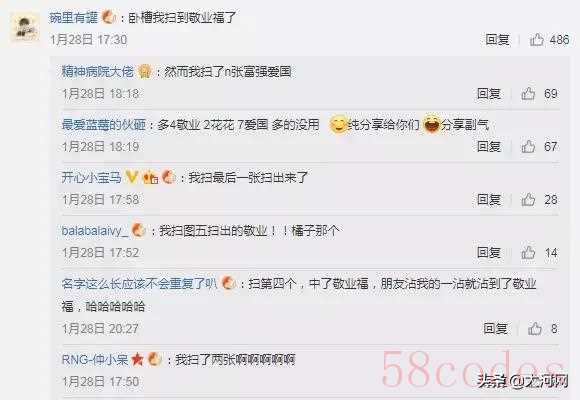Open 名字这么长应该不会重复了叭 profile

139,284
